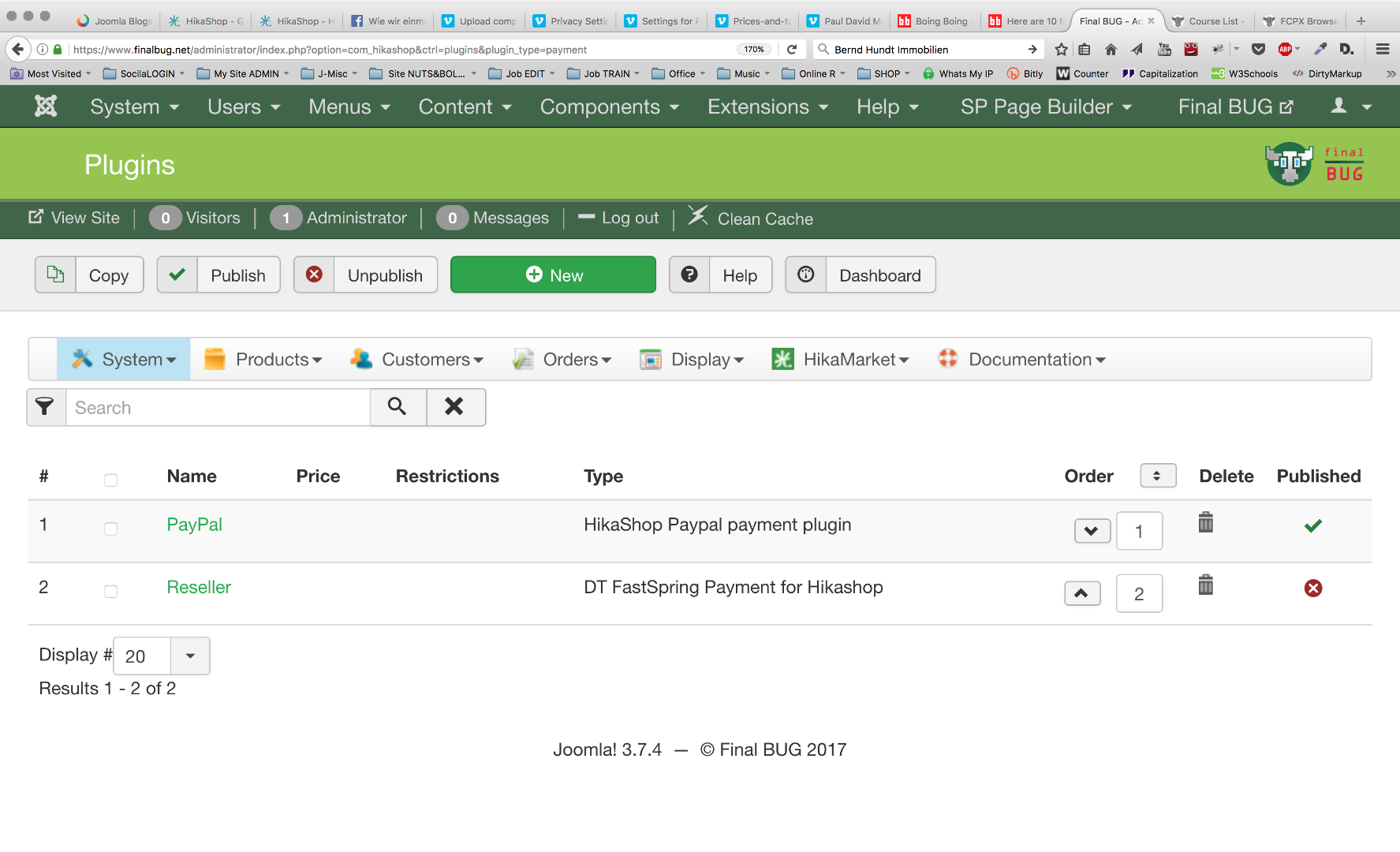The height and width of the screenshot is (852, 1400).
Task: Expand the System top menu
Action: pyautogui.click(x=135, y=106)
